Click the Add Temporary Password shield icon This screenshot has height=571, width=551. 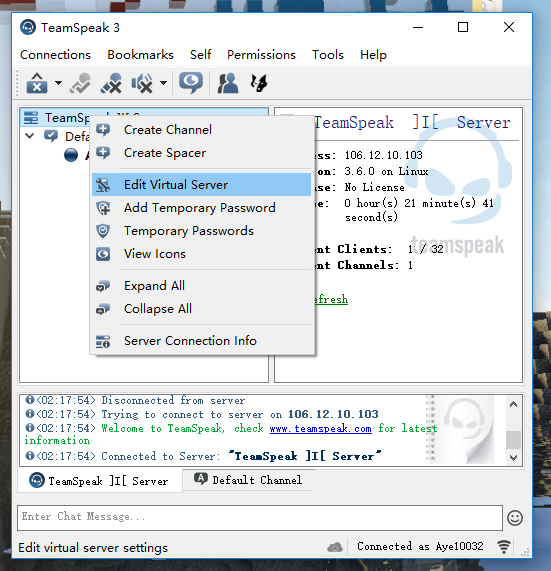click(103, 208)
